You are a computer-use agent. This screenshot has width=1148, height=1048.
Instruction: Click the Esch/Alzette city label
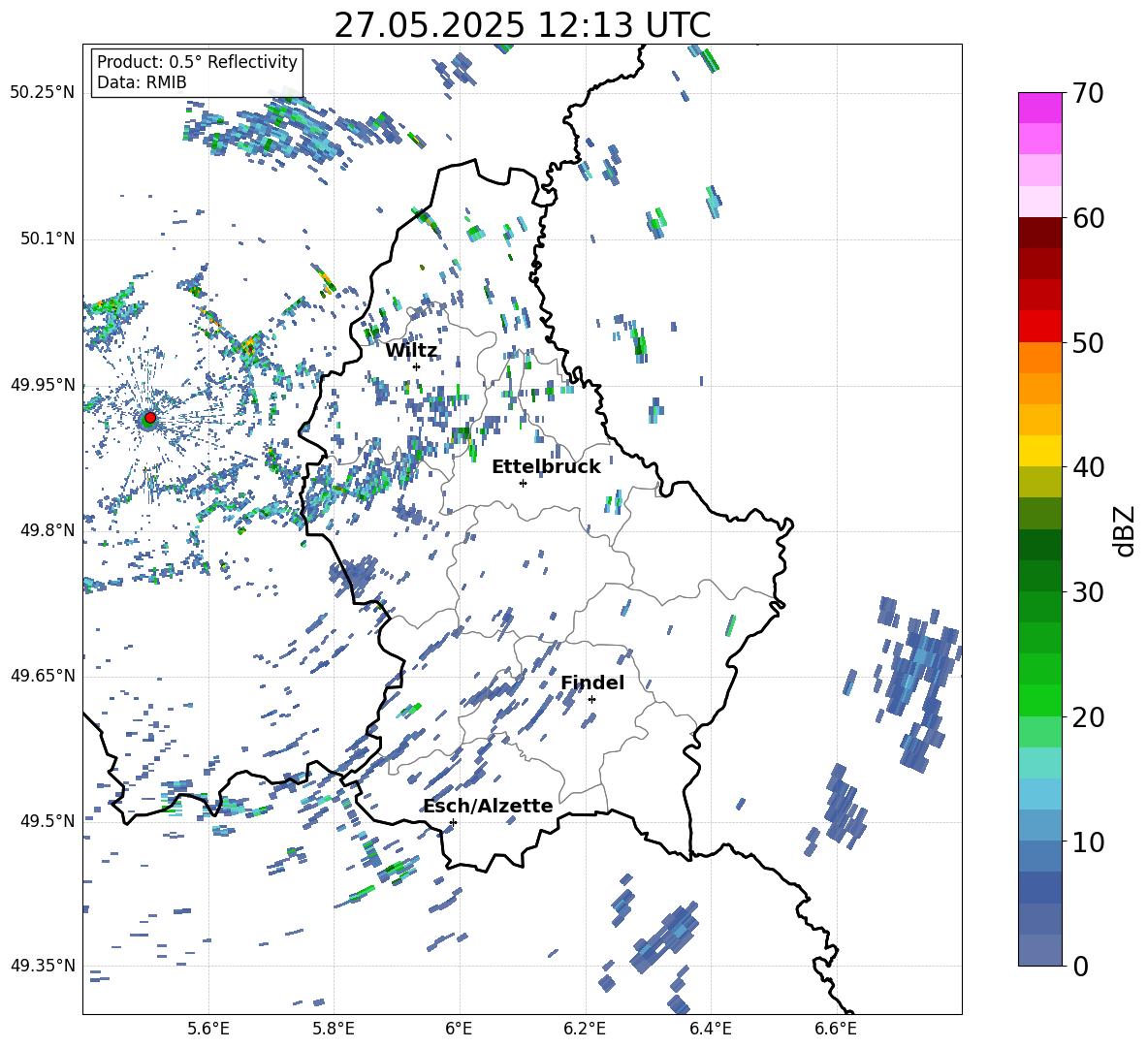click(489, 806)
